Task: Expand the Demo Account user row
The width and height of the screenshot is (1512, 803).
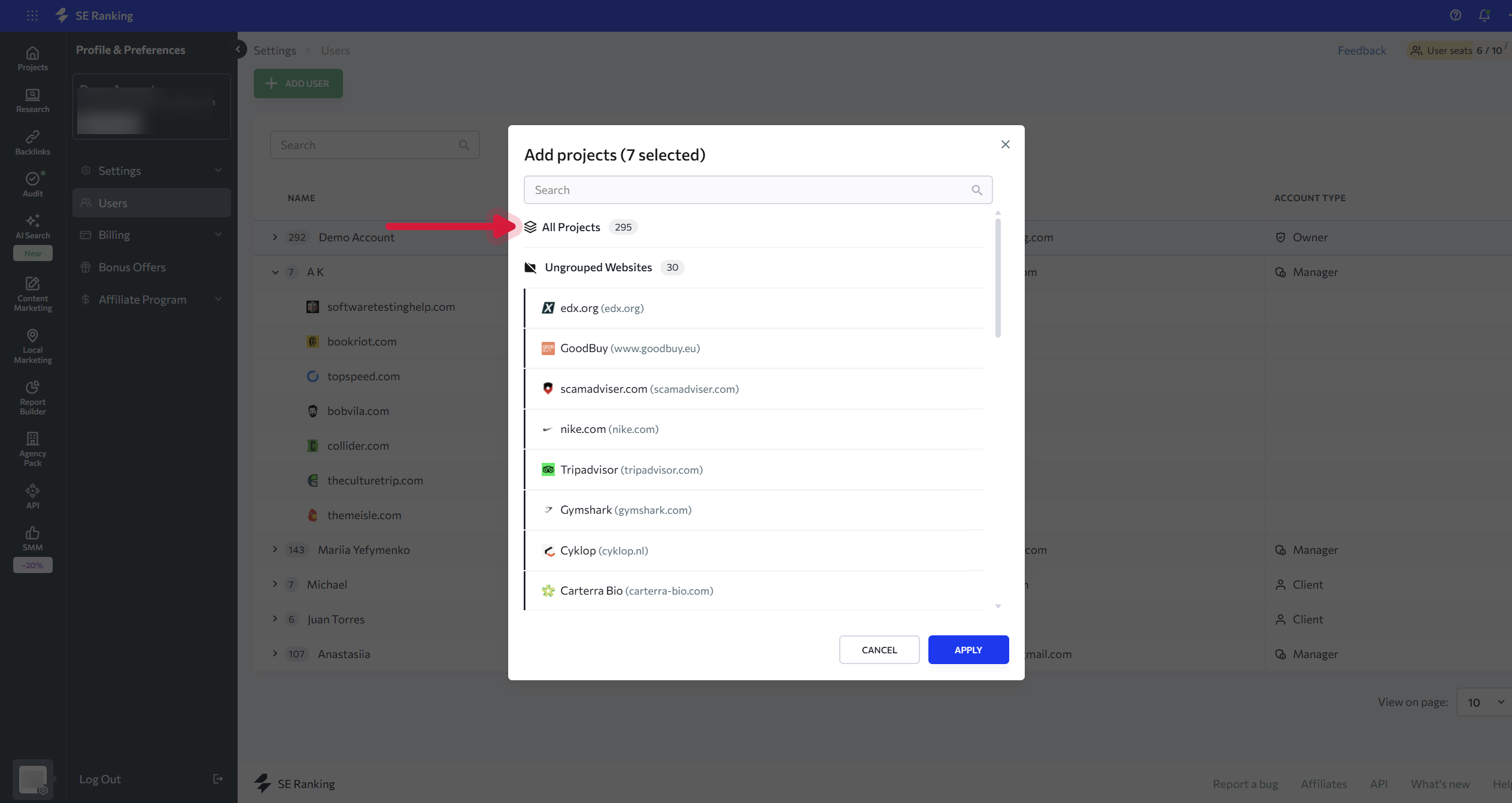Action: point(275,237)
